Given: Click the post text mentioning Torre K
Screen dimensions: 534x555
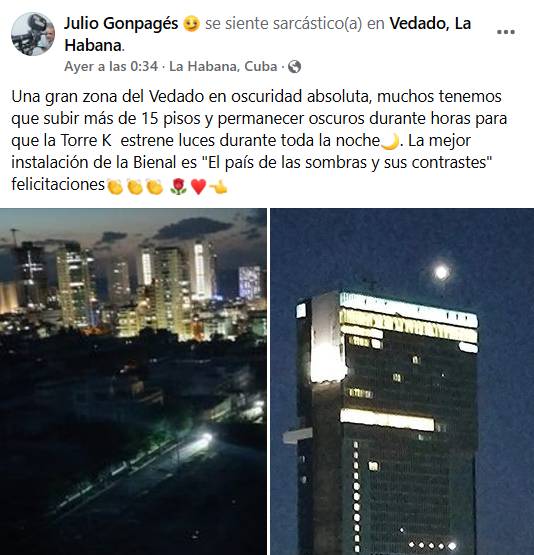Looking at the screenshot, I should (x=259, y=140).
